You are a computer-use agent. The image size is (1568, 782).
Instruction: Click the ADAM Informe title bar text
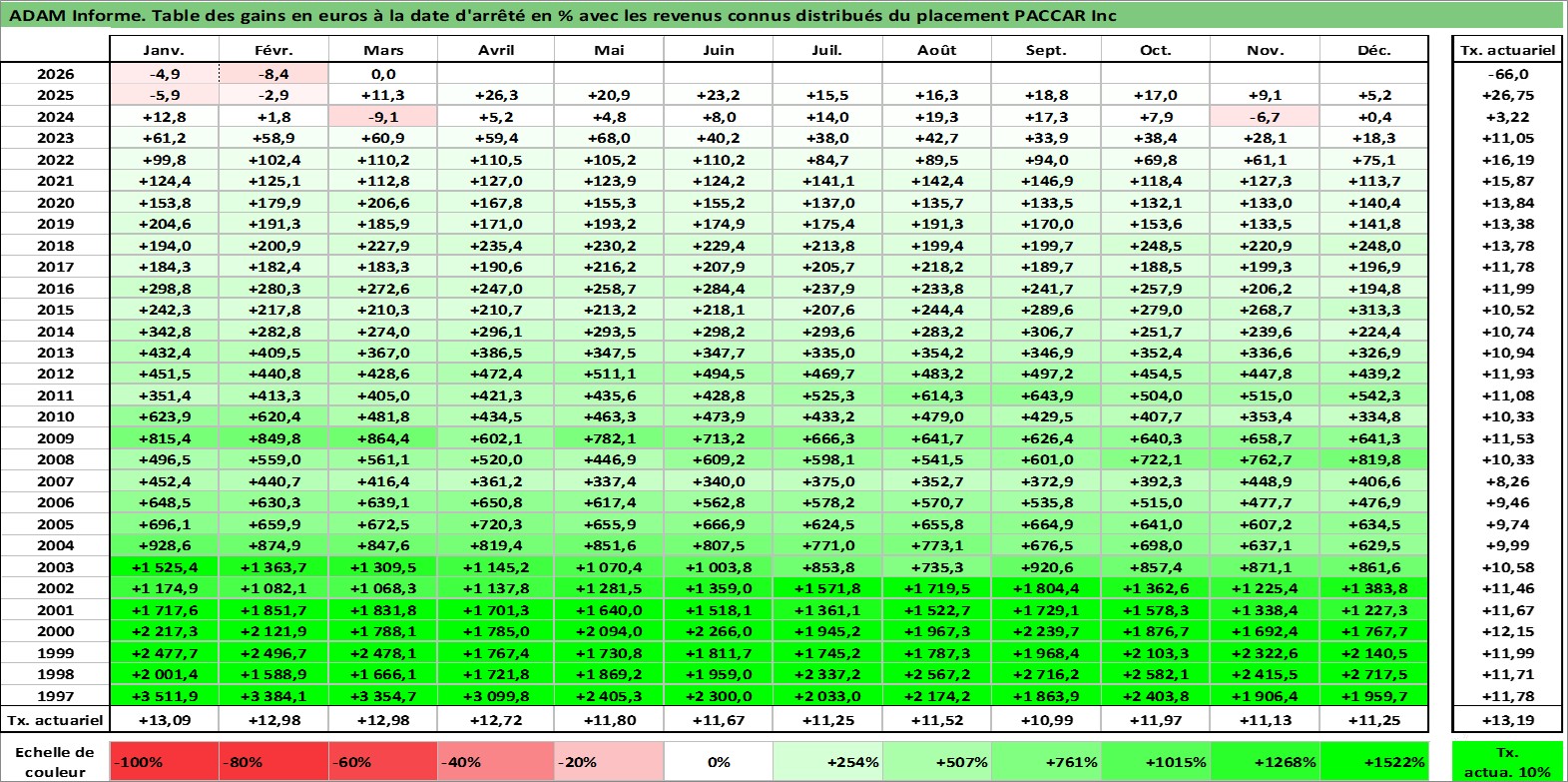coord(563,15)
